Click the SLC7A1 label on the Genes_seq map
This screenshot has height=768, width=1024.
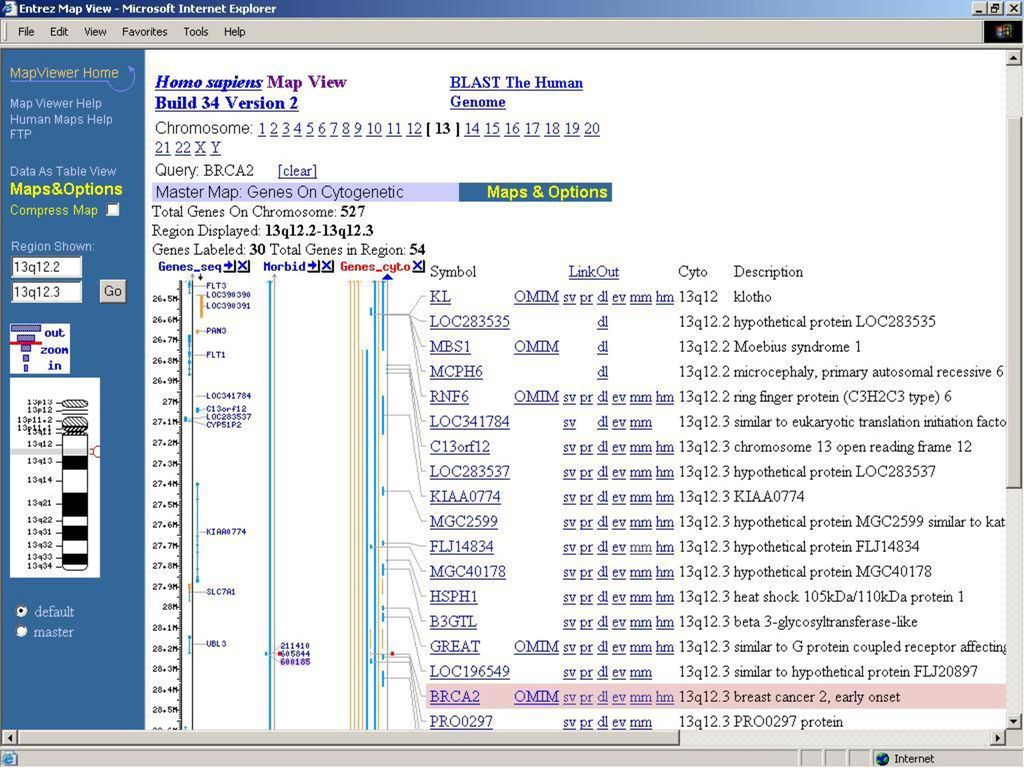pyautogui.click(x=221, y=592)
